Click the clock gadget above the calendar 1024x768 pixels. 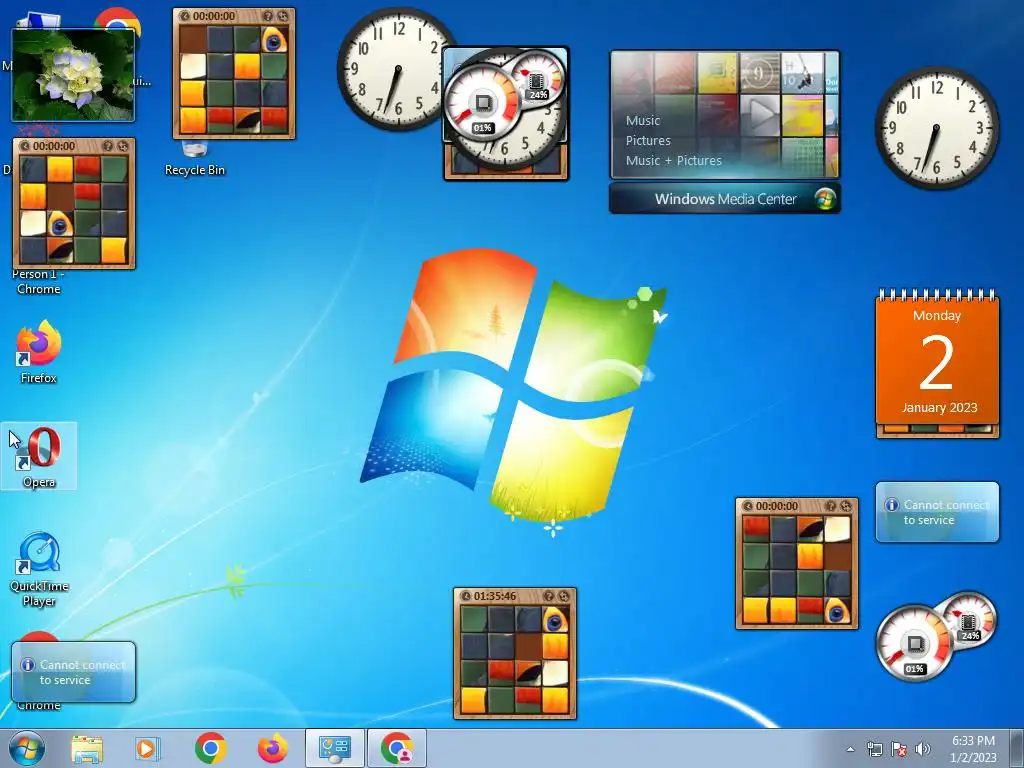click(936, 128)
